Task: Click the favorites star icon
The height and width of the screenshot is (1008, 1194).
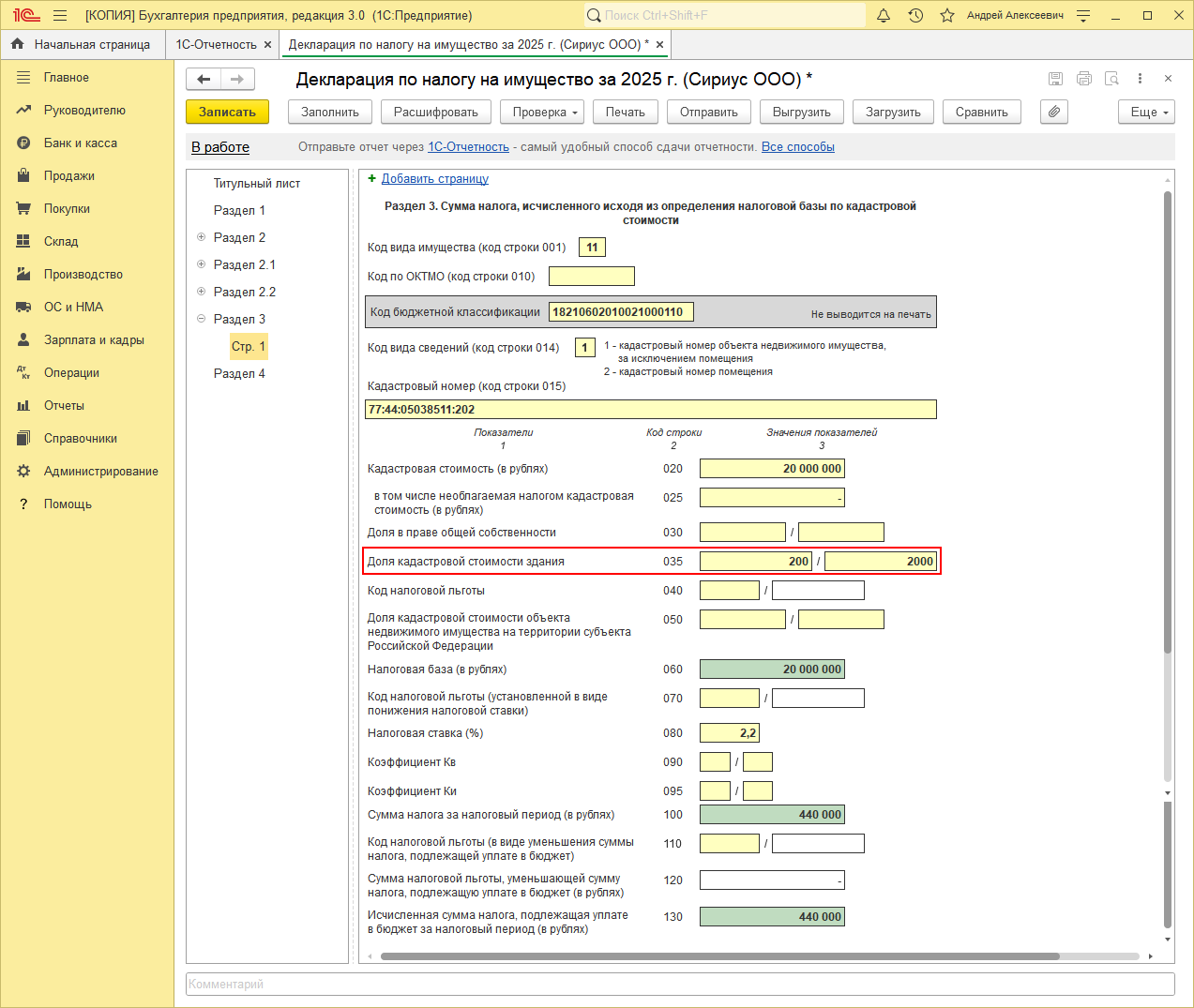Action: 947,15
